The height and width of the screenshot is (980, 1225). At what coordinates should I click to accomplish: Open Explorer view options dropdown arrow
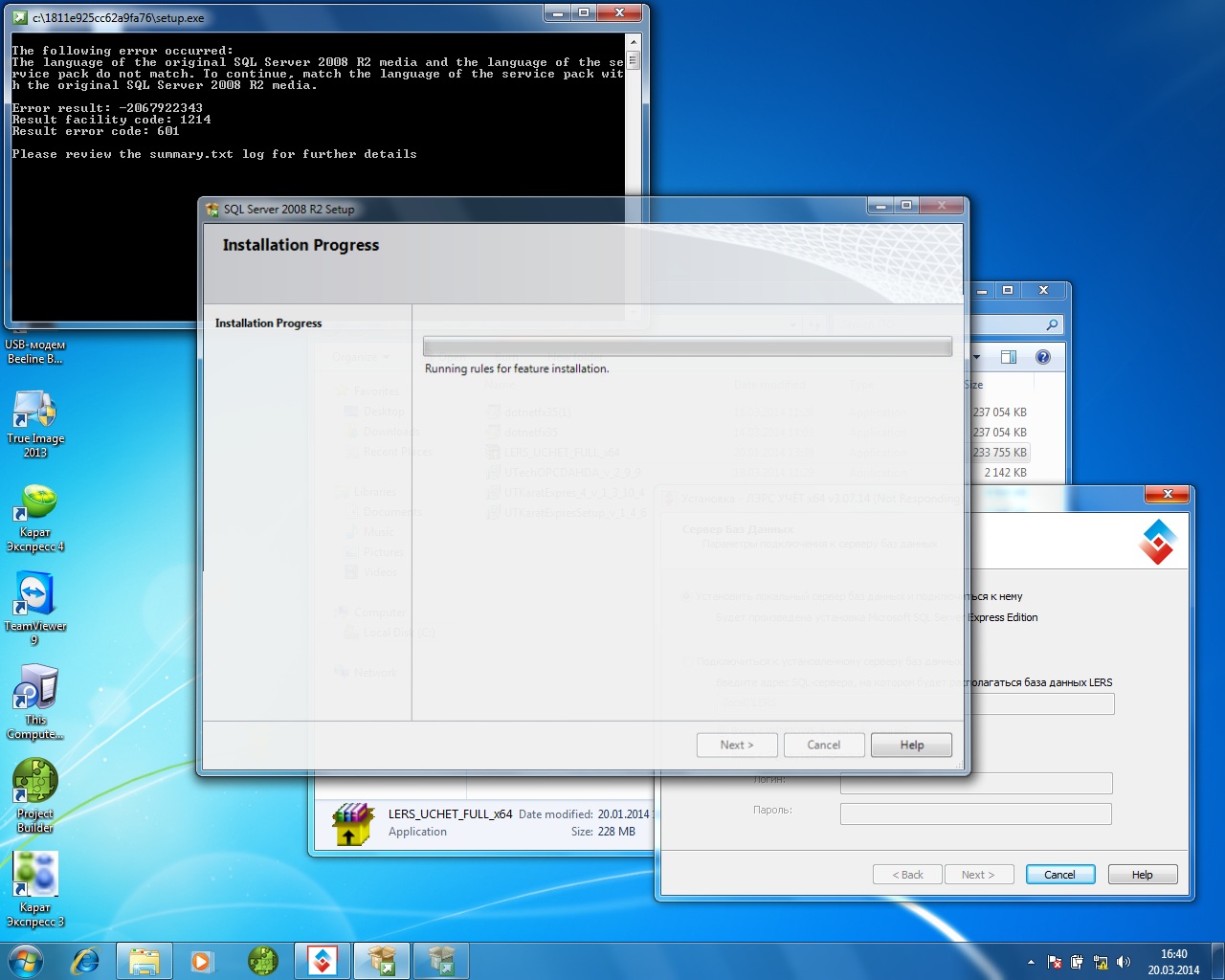pyautogui.click(x=977, y=357)
